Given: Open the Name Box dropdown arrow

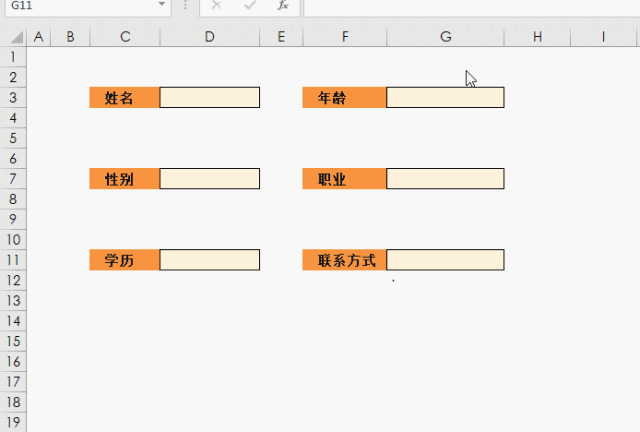Looking at the screenshot, I should tap(162, 5).
